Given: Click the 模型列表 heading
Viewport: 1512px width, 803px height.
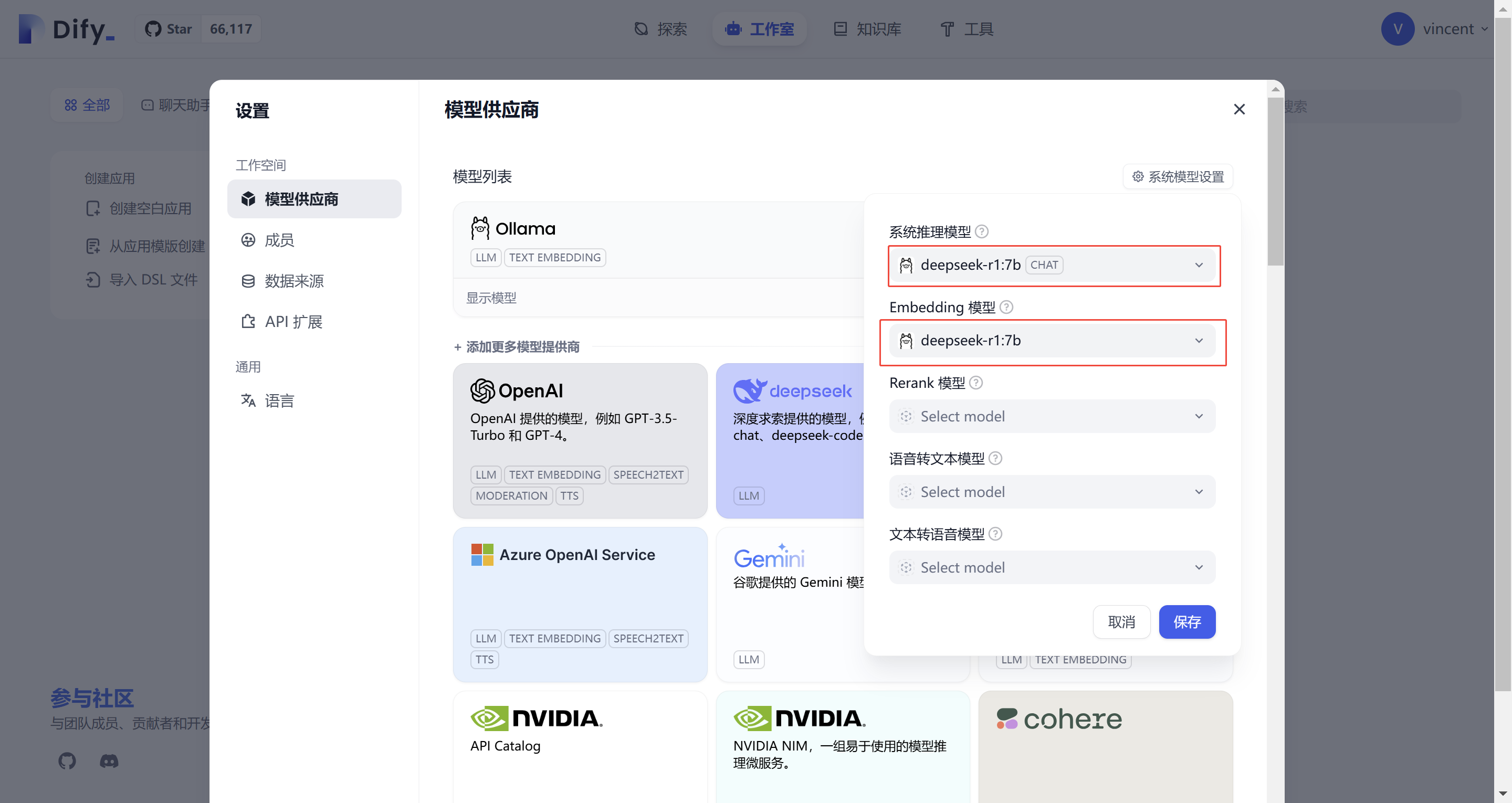Looking at the screenshot, I should click(x=482, y=177).
